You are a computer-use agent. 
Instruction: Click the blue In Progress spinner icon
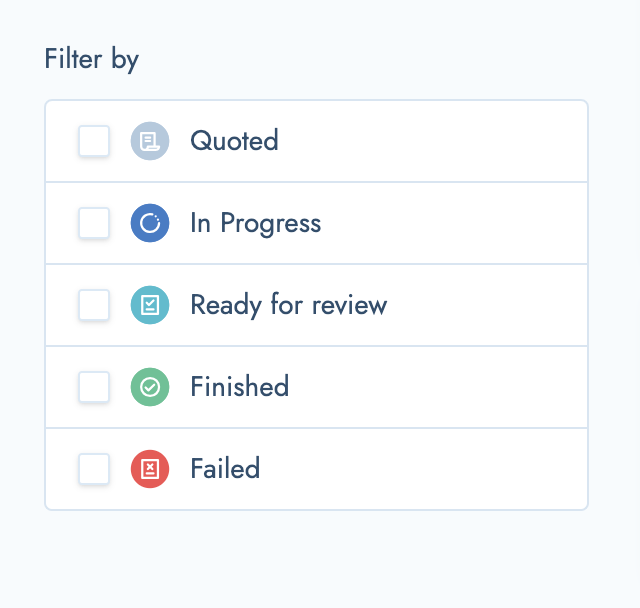point(150,223)
